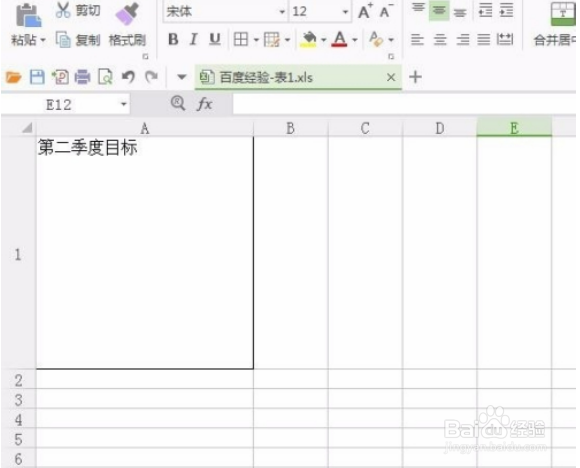Click the formula zoom magnifier icon
580x468 pixels.
pyautogui.click(x=178, y=103)
